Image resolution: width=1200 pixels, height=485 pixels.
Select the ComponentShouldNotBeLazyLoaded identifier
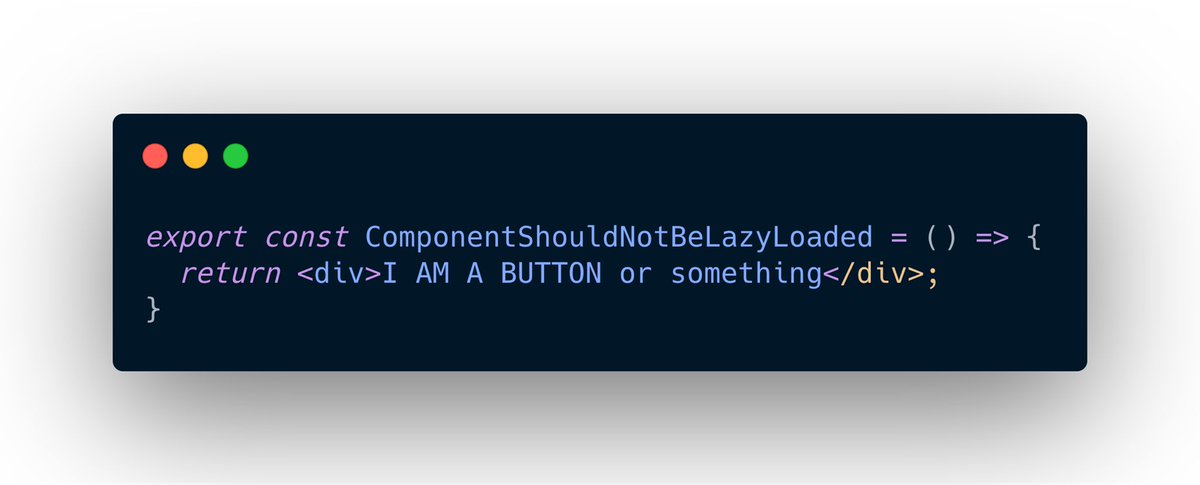[x=617, y=239]
